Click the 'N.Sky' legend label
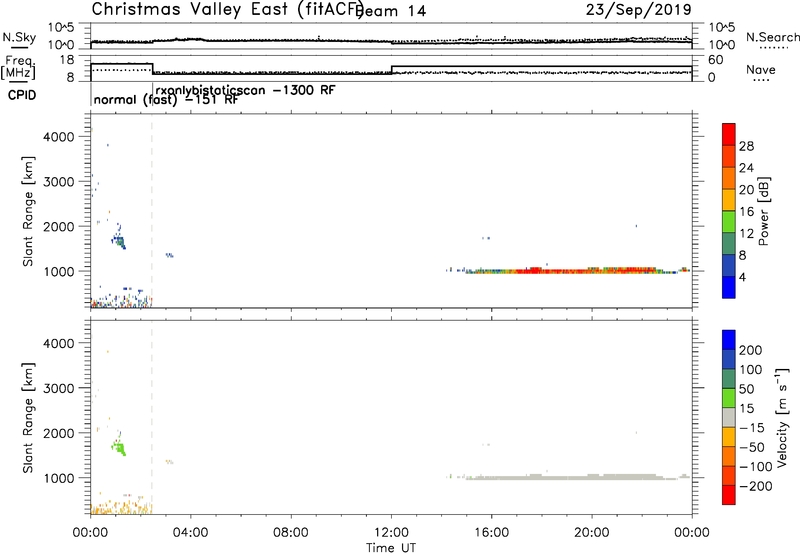This screenshot has width=800, height=554. pyautogui.click(x=19, y=37)
